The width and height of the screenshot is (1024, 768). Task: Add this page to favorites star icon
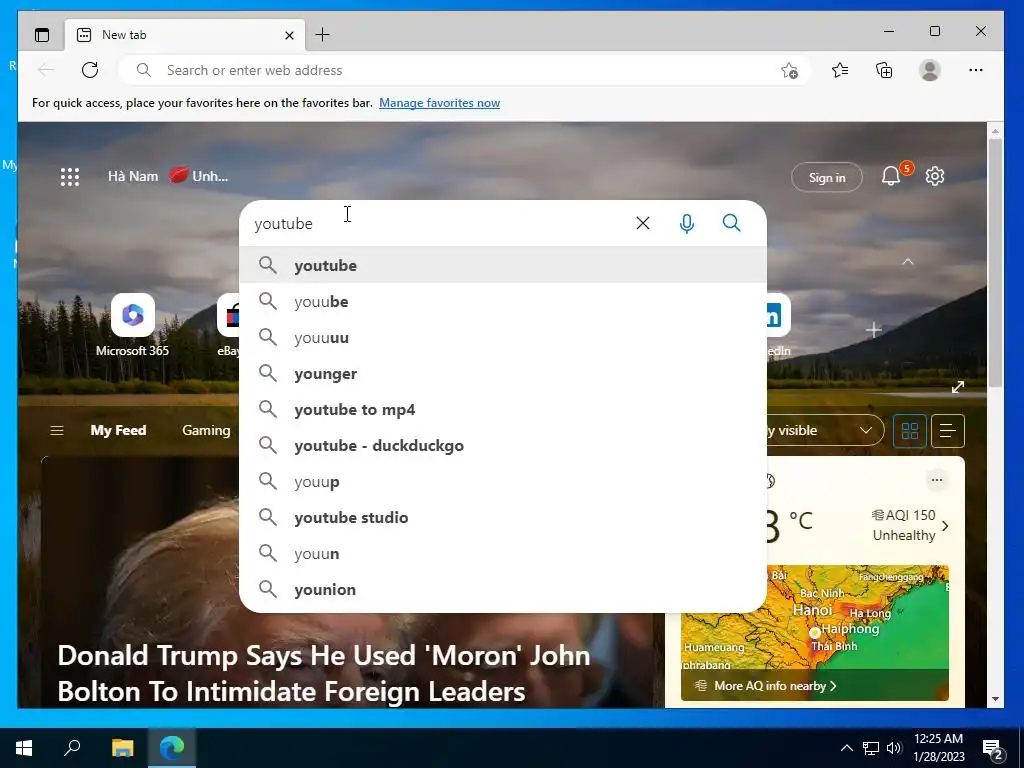[x=790, y=71]
